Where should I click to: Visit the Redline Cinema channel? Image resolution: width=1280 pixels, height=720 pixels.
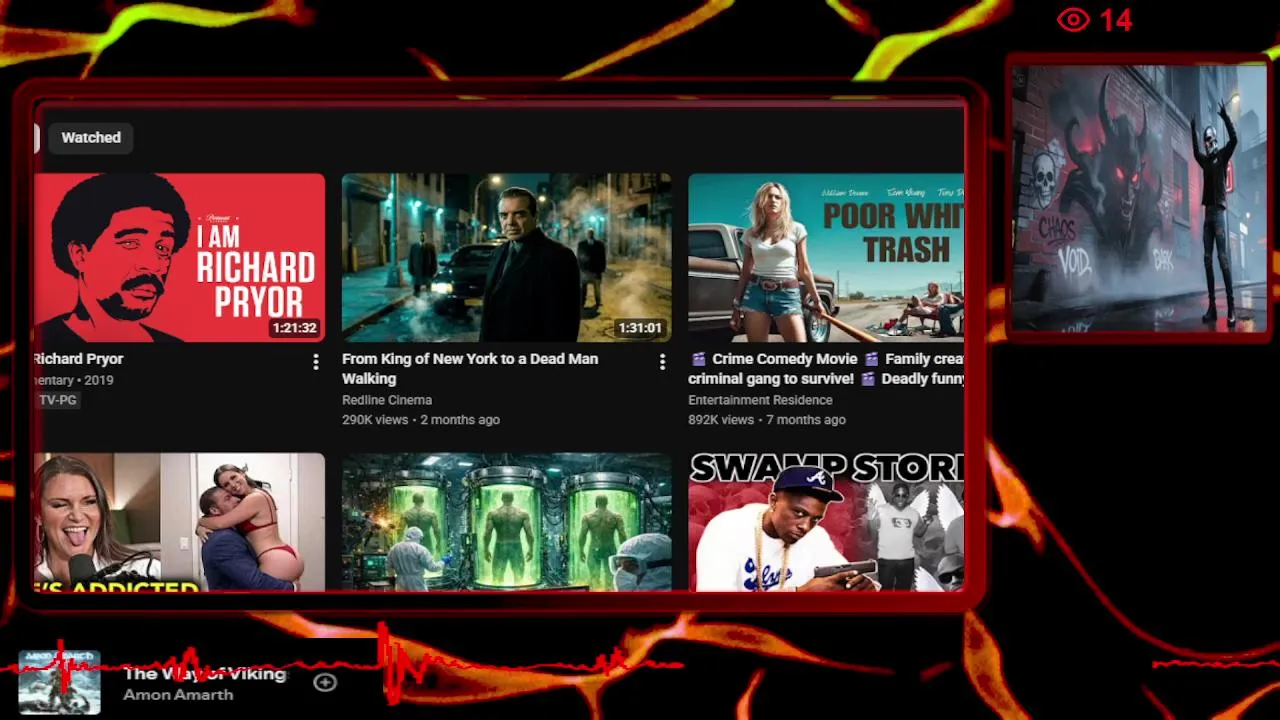387,400
